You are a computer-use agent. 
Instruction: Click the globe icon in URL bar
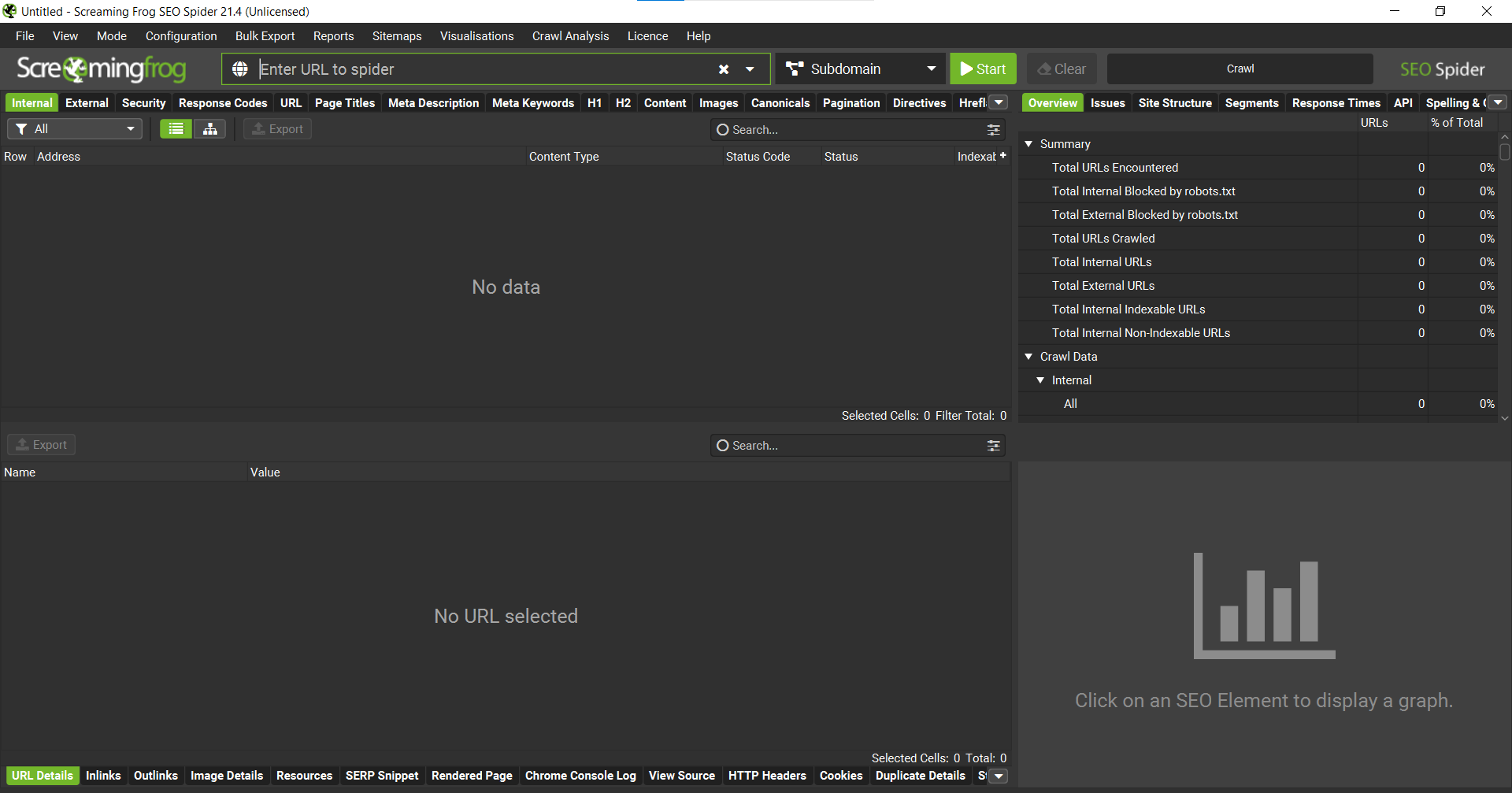click(x=240, y=69)
